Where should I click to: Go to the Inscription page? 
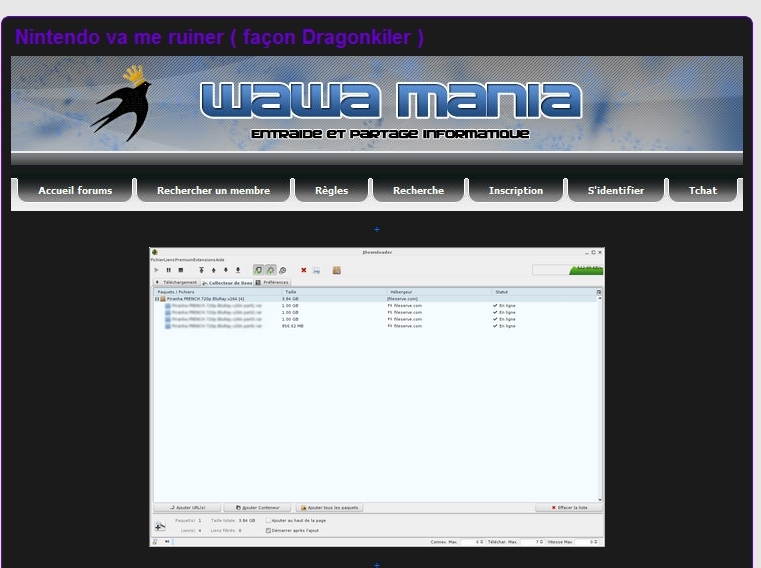tap(516, 190)
